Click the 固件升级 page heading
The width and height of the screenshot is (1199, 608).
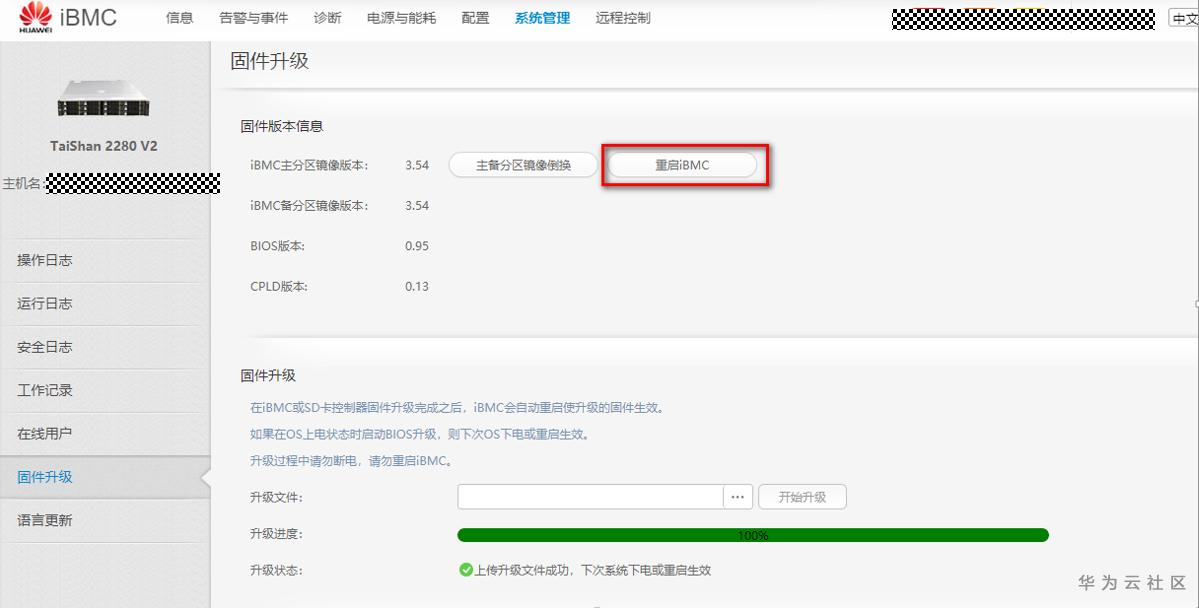coord(270,61)
